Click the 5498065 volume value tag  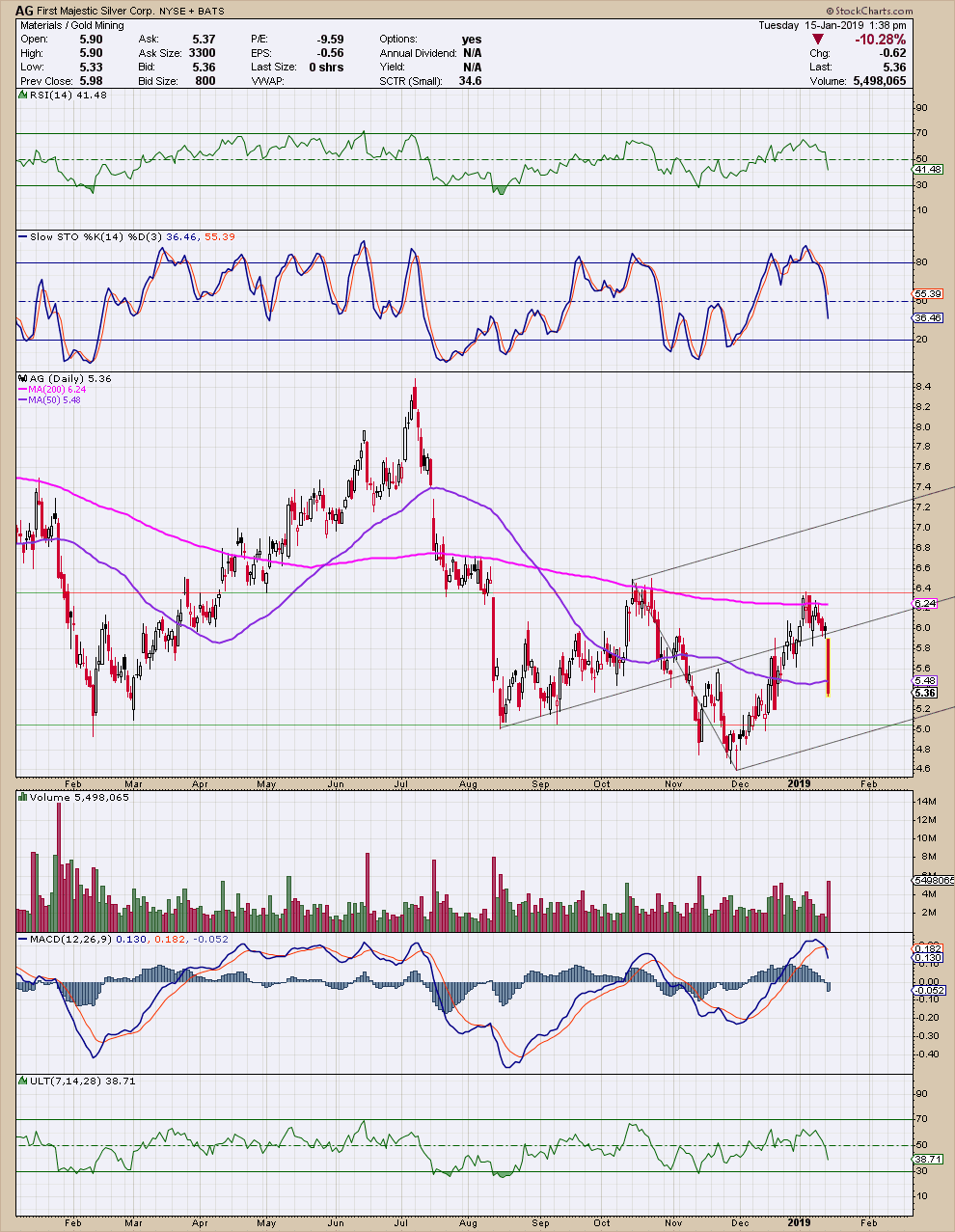point(933,880)
